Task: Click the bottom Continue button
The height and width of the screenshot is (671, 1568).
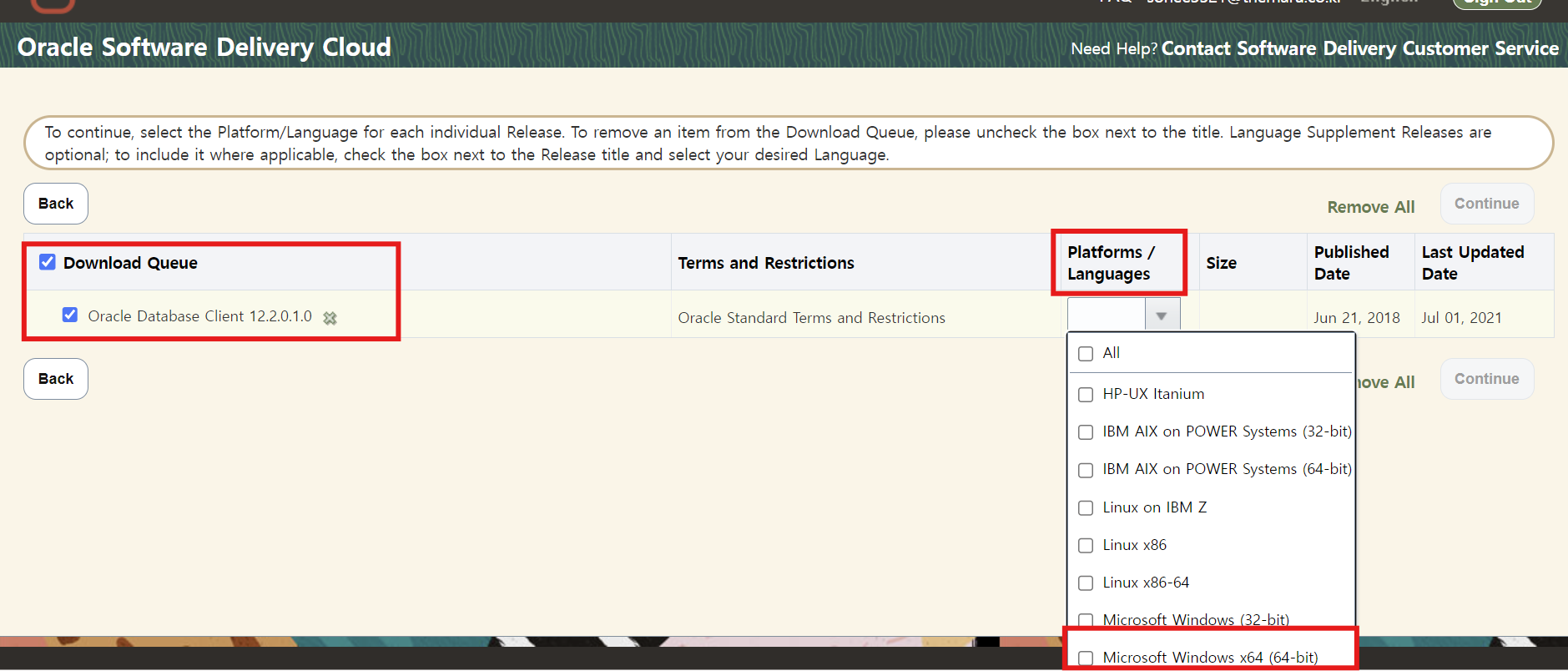Action: (x=1487, y=379)
